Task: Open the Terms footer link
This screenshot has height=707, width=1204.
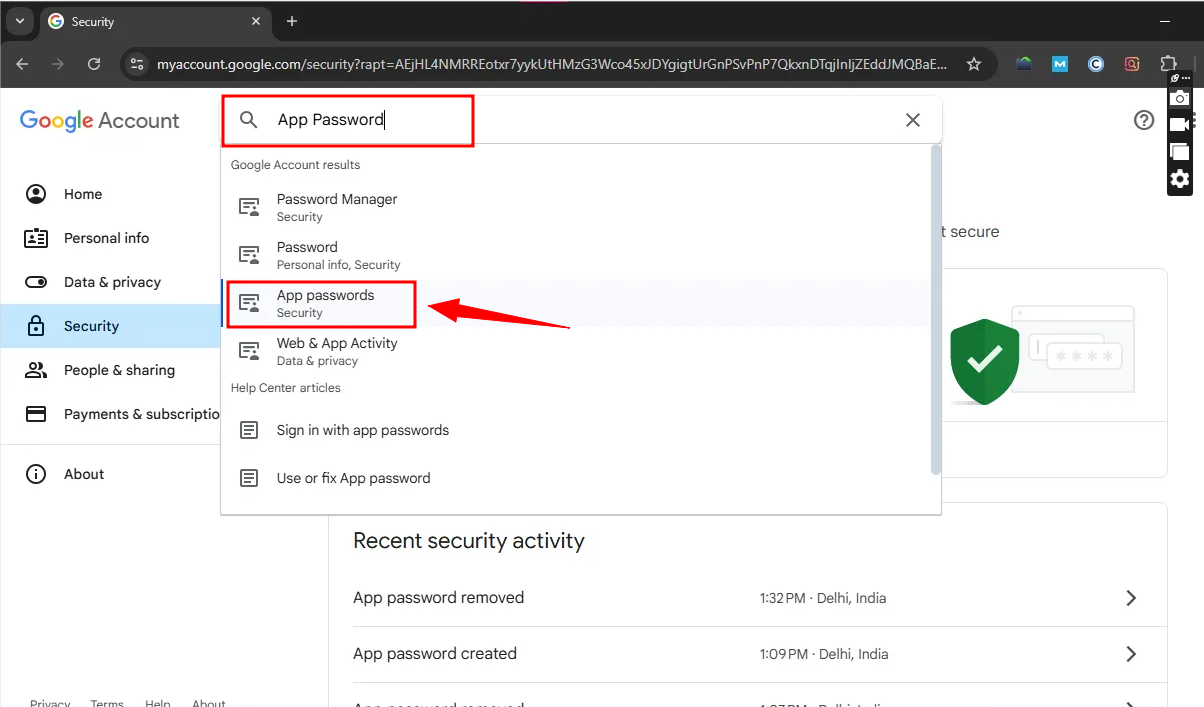Action: pyautogui.click(x=107, y=702)
